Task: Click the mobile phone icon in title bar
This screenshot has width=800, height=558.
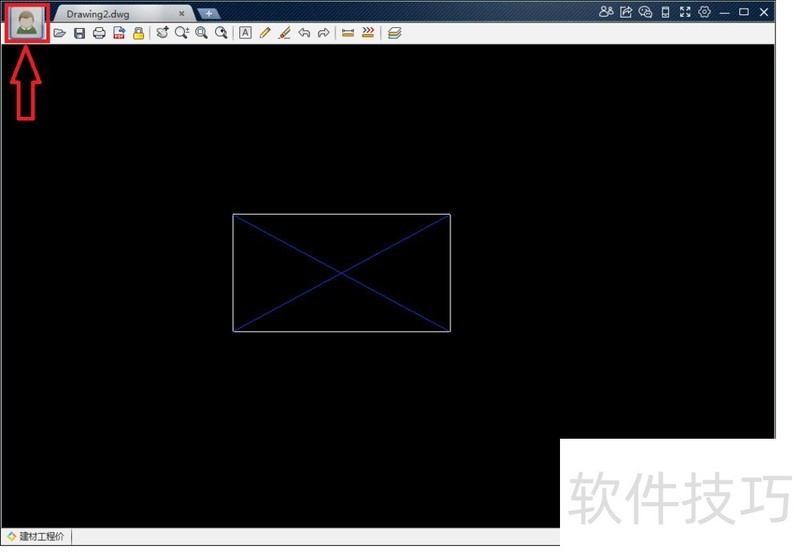Action: click(665, 12)
